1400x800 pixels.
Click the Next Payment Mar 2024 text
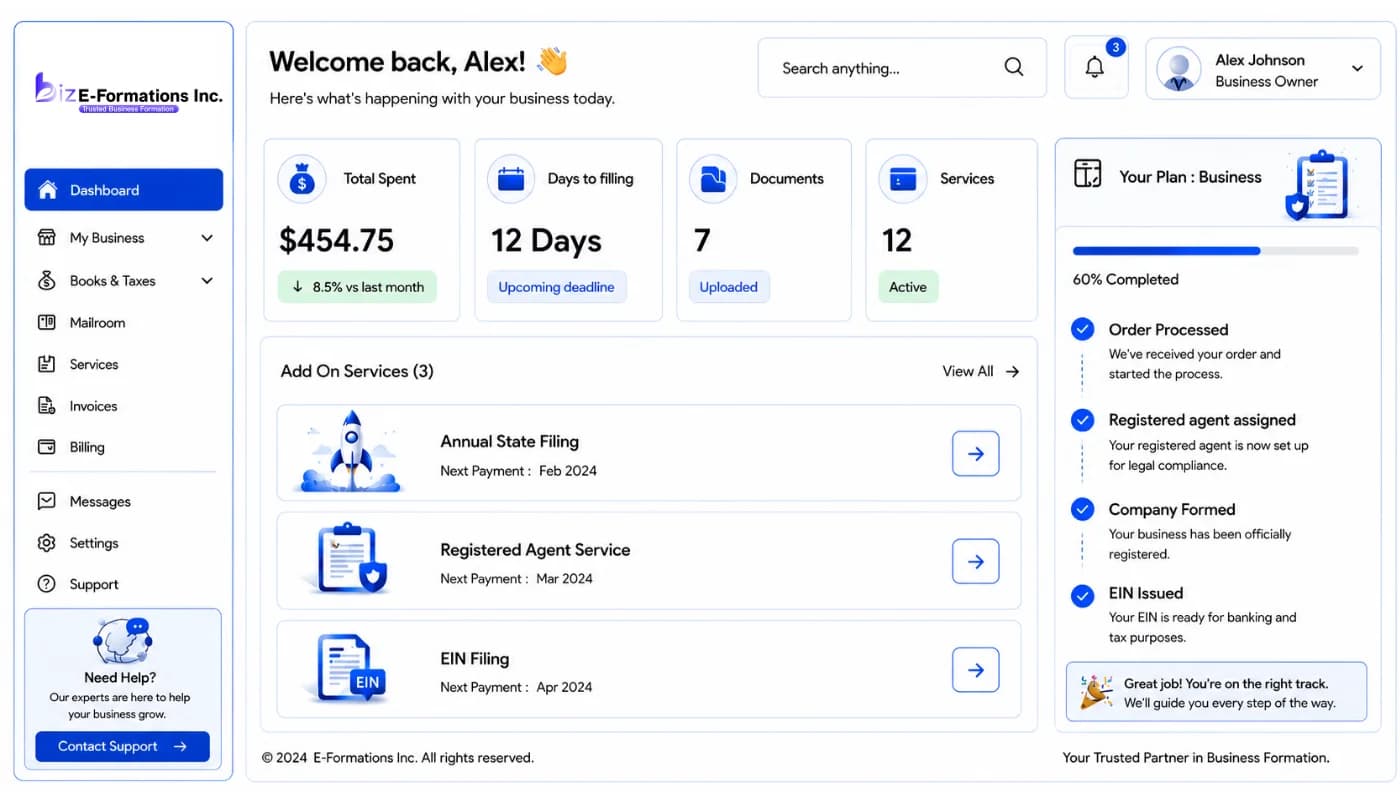coord(516,579)
